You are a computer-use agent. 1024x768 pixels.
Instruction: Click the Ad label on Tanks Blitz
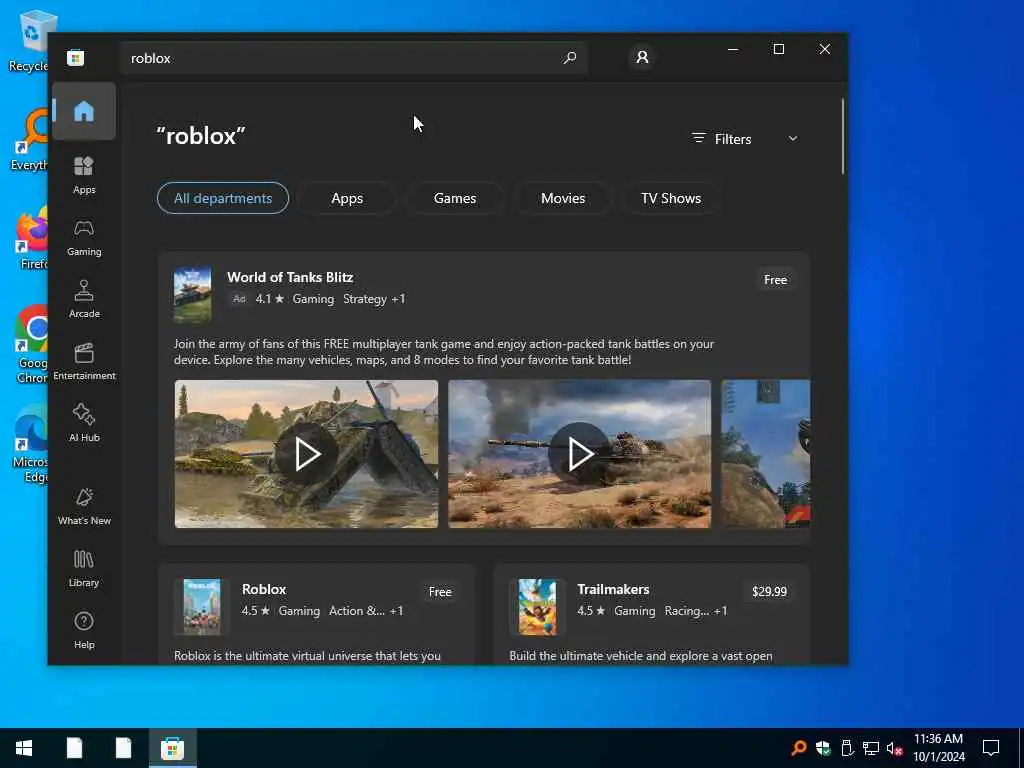(239, 298)
